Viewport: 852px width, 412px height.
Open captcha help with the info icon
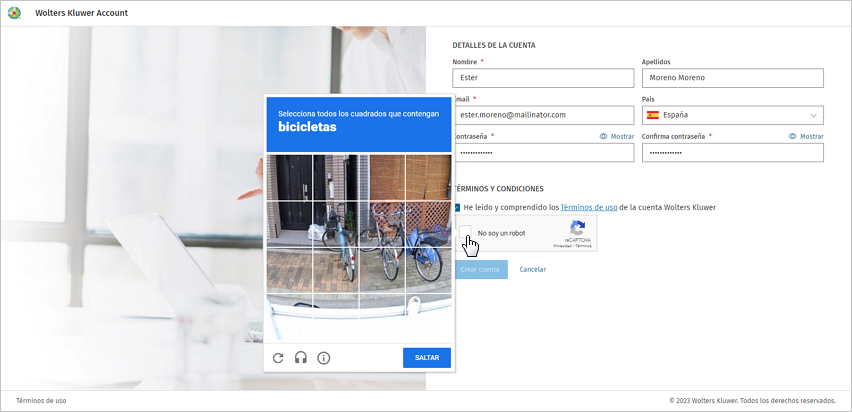[324, 358]
